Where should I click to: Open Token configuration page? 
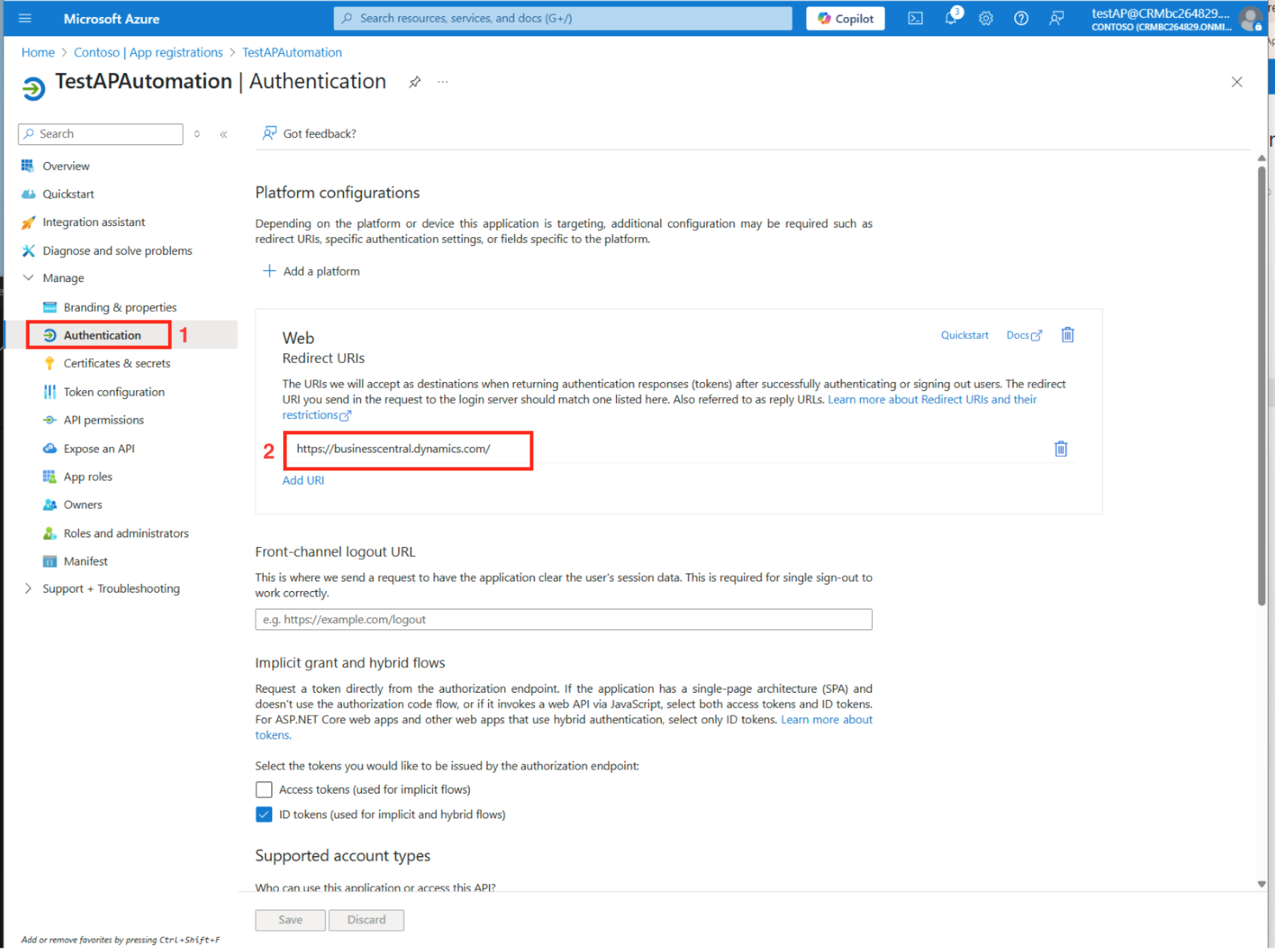click(114, 392)
